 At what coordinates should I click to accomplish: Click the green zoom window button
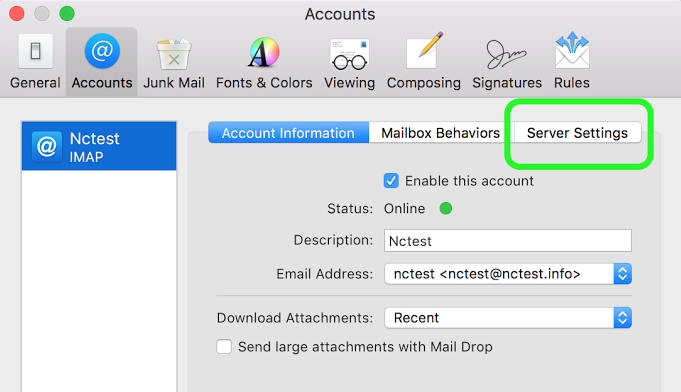(67, 13)
